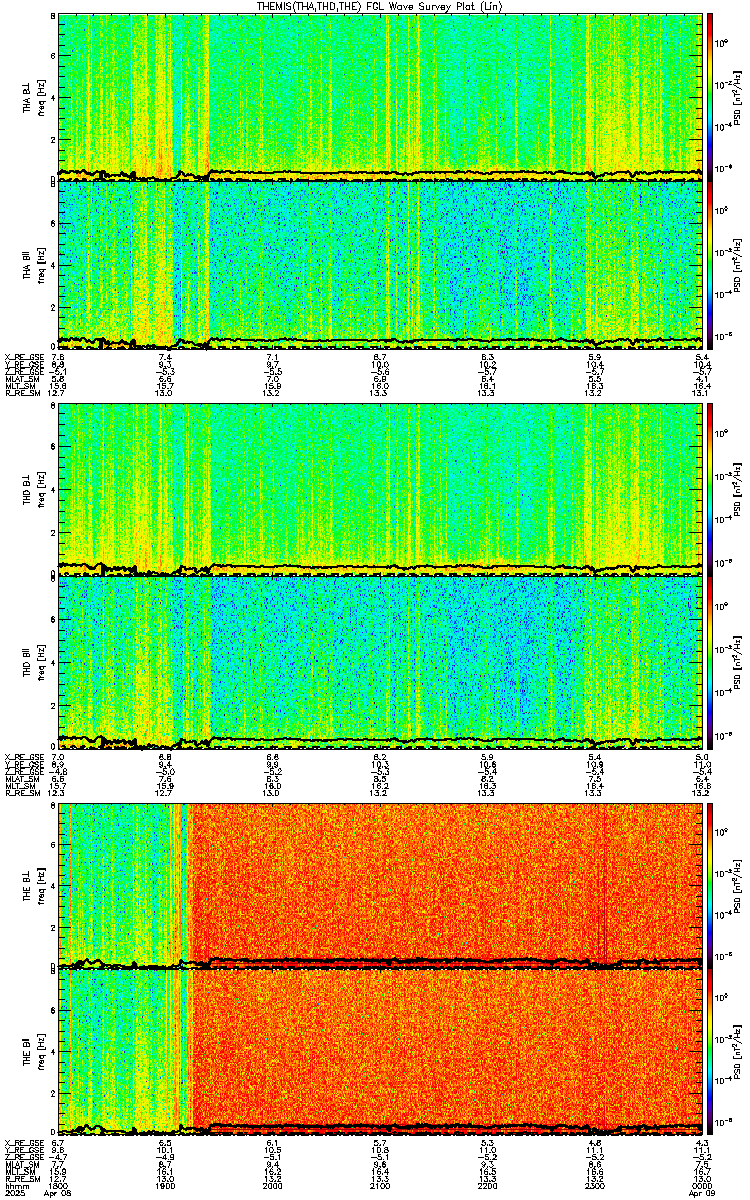Click the color bar beside THE B-parallel panel

[x=711, y=1052]
